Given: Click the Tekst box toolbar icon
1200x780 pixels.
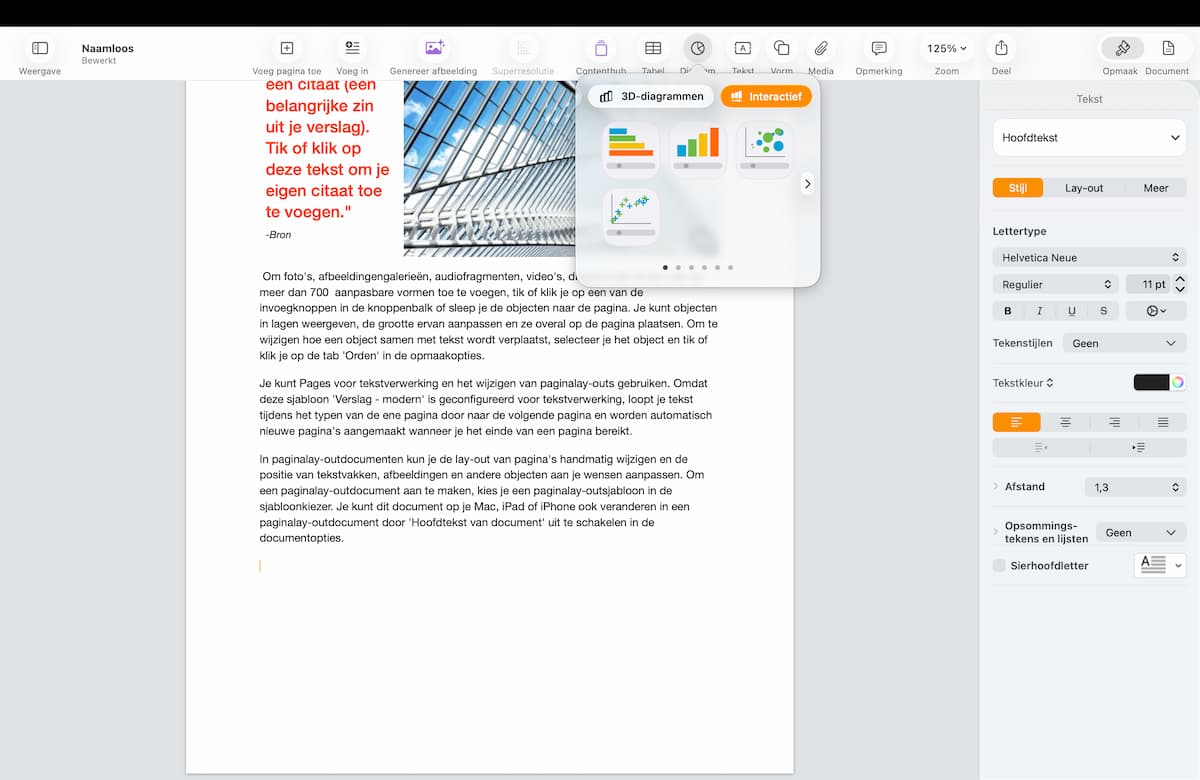Looking at the screenshot, I should pyautogui.click(x=743, y=48).
